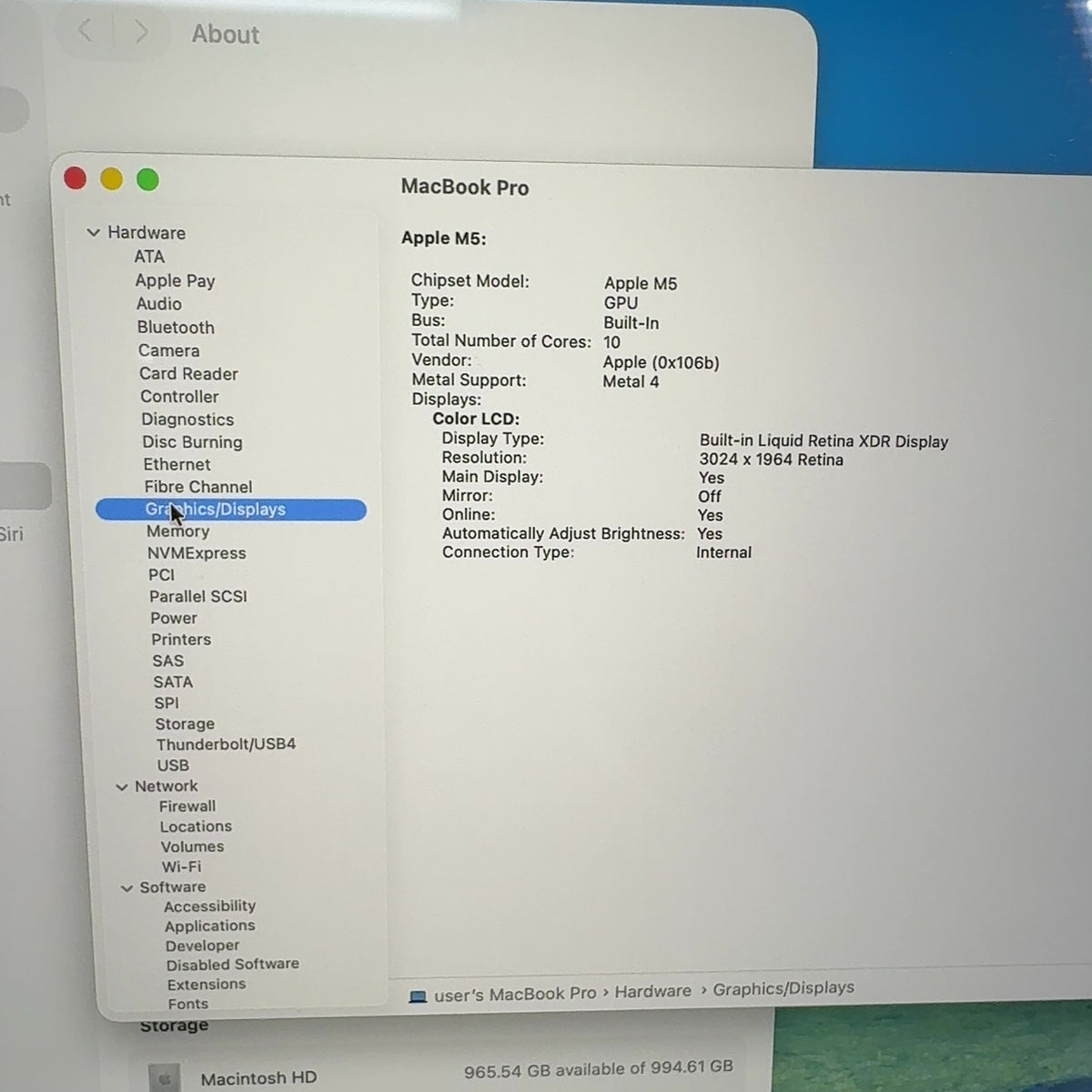Select the highlighted Graphics/Displays item
1092x1092 pixels.
tap(231, 510)
